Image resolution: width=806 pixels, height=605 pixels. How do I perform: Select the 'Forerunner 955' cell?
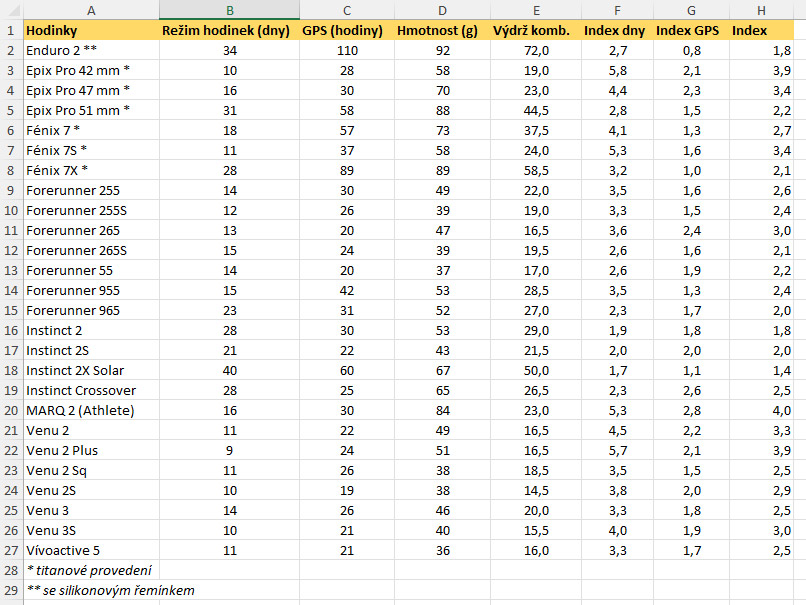click(x=91, y=290)
